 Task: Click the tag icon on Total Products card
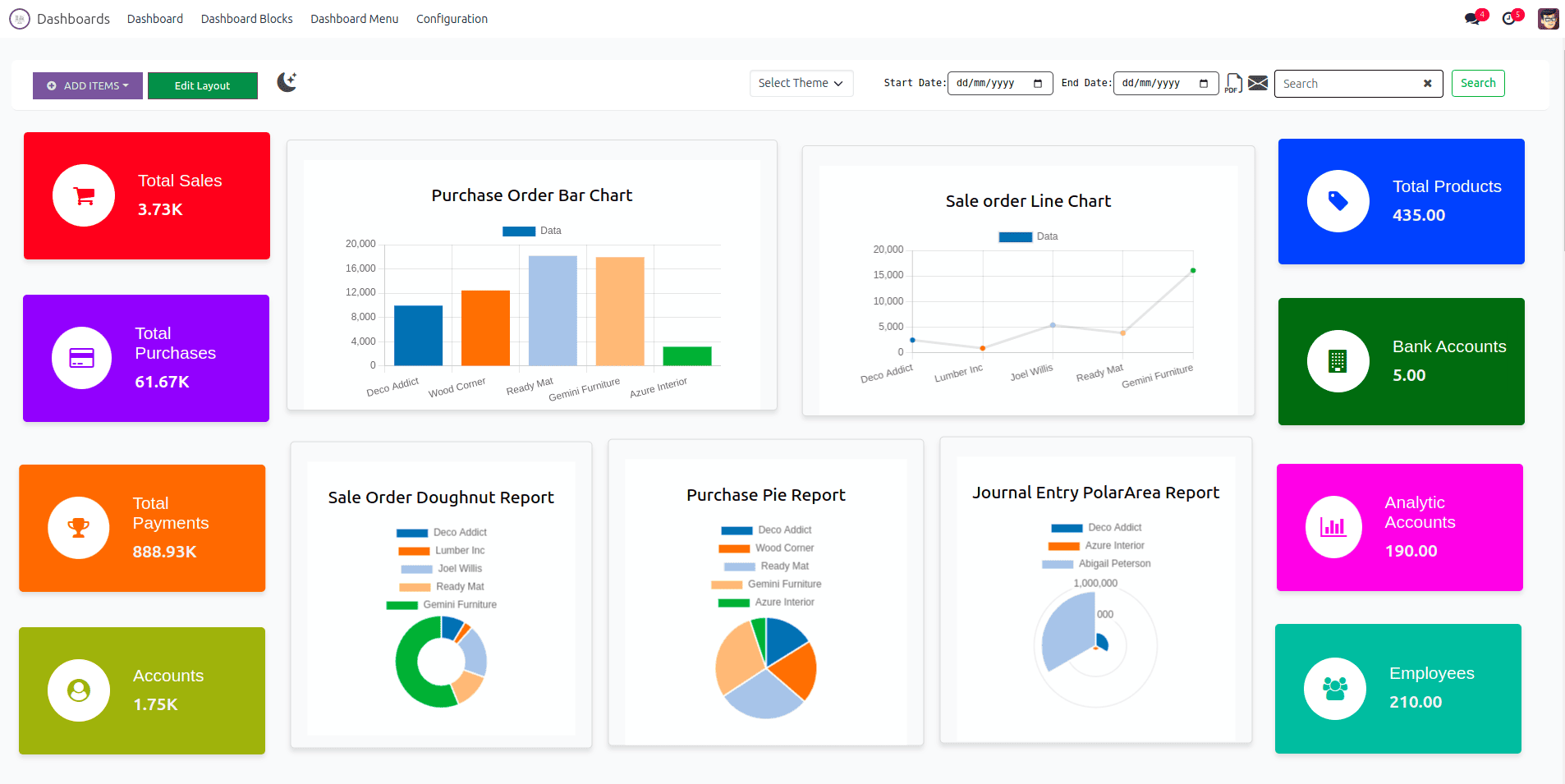coord(1338,201)
